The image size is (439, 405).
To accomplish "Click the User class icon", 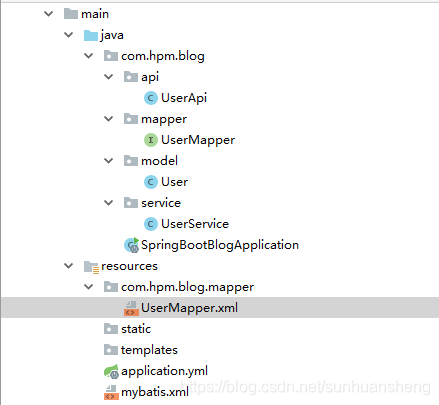I will coord(151,182).
